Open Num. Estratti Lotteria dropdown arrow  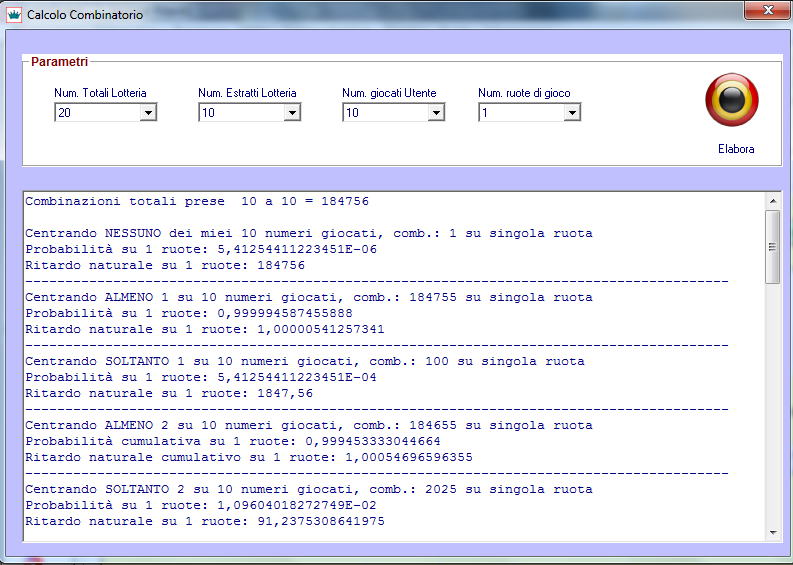[292, 112]
